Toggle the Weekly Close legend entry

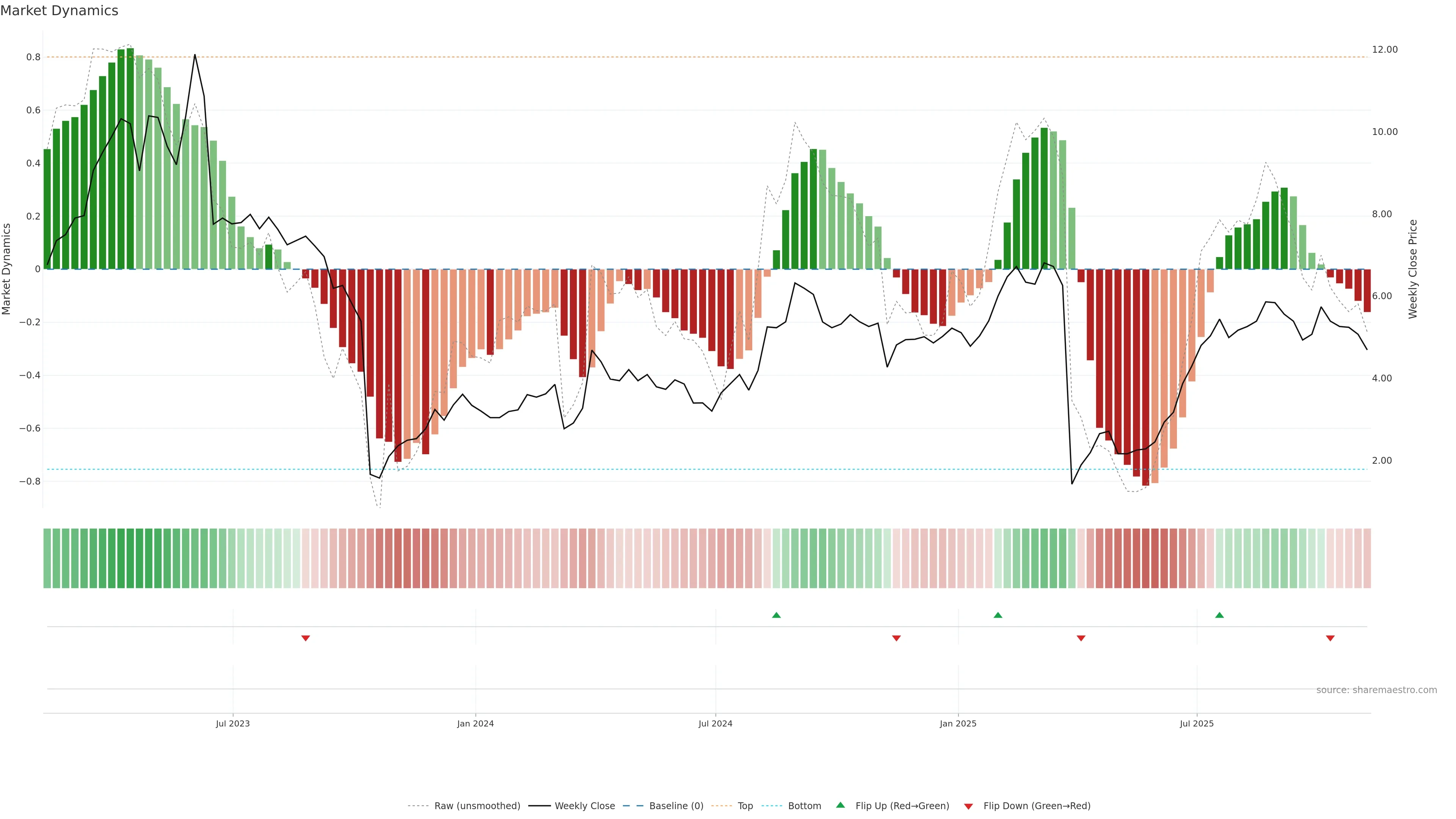click(x=584, y=805)
